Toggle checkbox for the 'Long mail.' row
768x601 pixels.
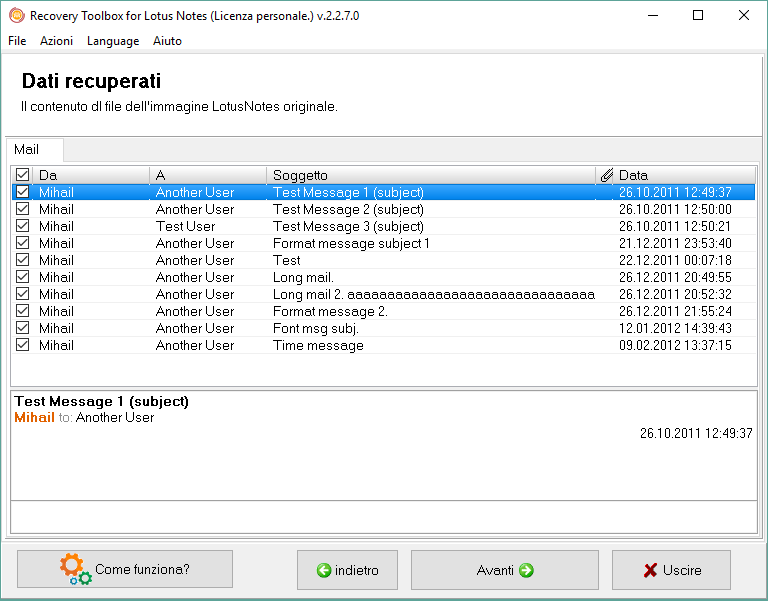23,277
